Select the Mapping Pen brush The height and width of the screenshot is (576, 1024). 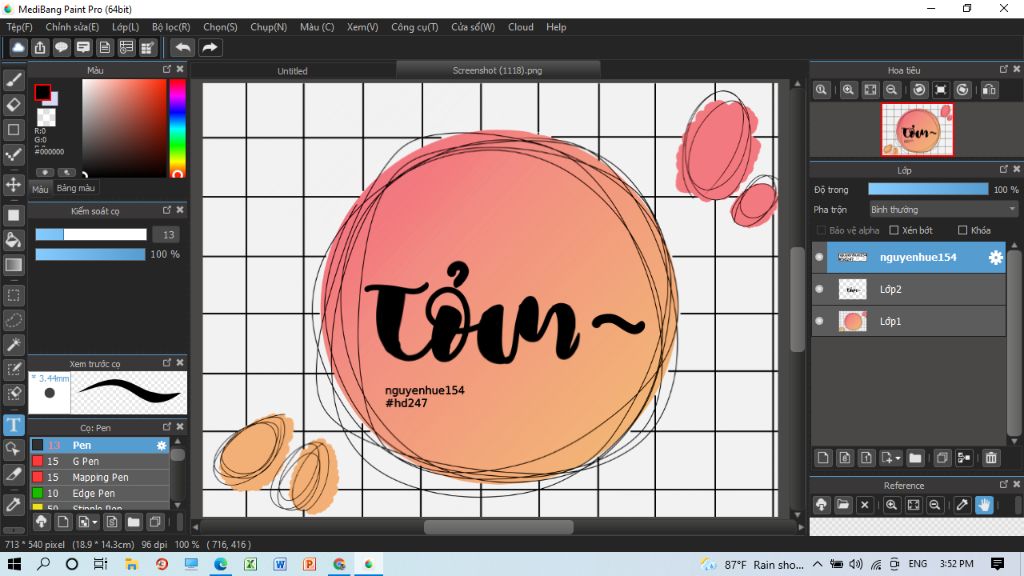tap(100, 477)
